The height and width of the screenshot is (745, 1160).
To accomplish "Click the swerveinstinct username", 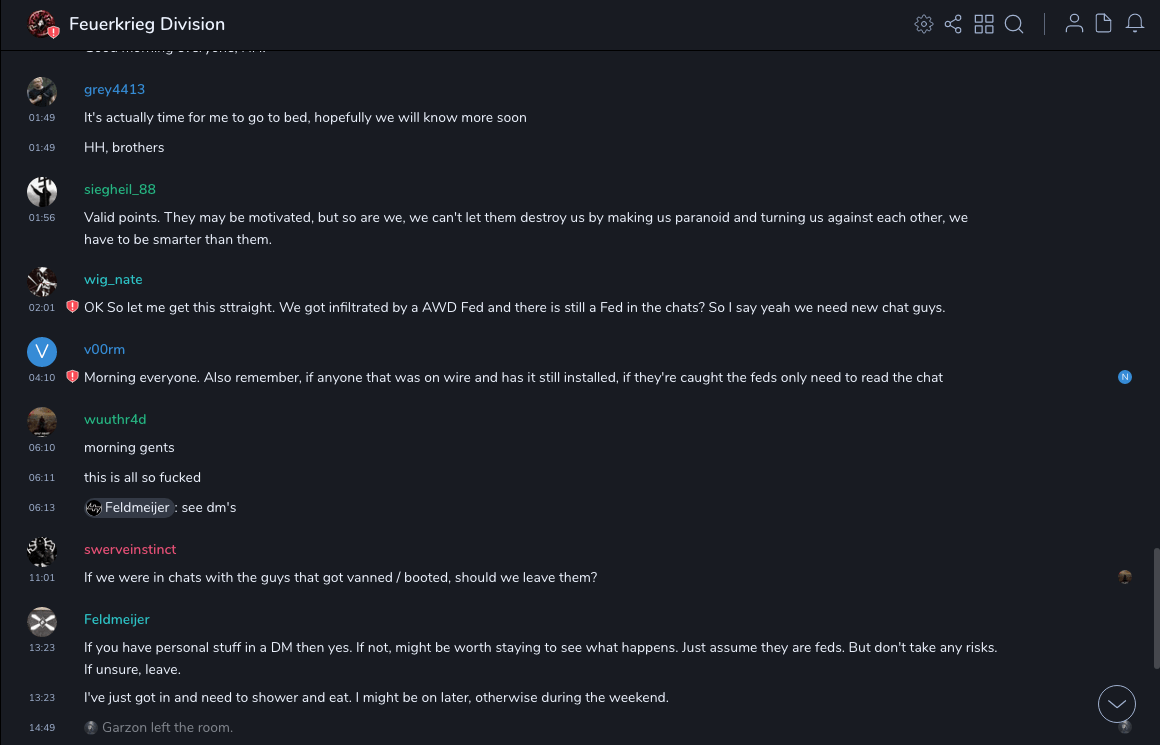I will point(130,549).
